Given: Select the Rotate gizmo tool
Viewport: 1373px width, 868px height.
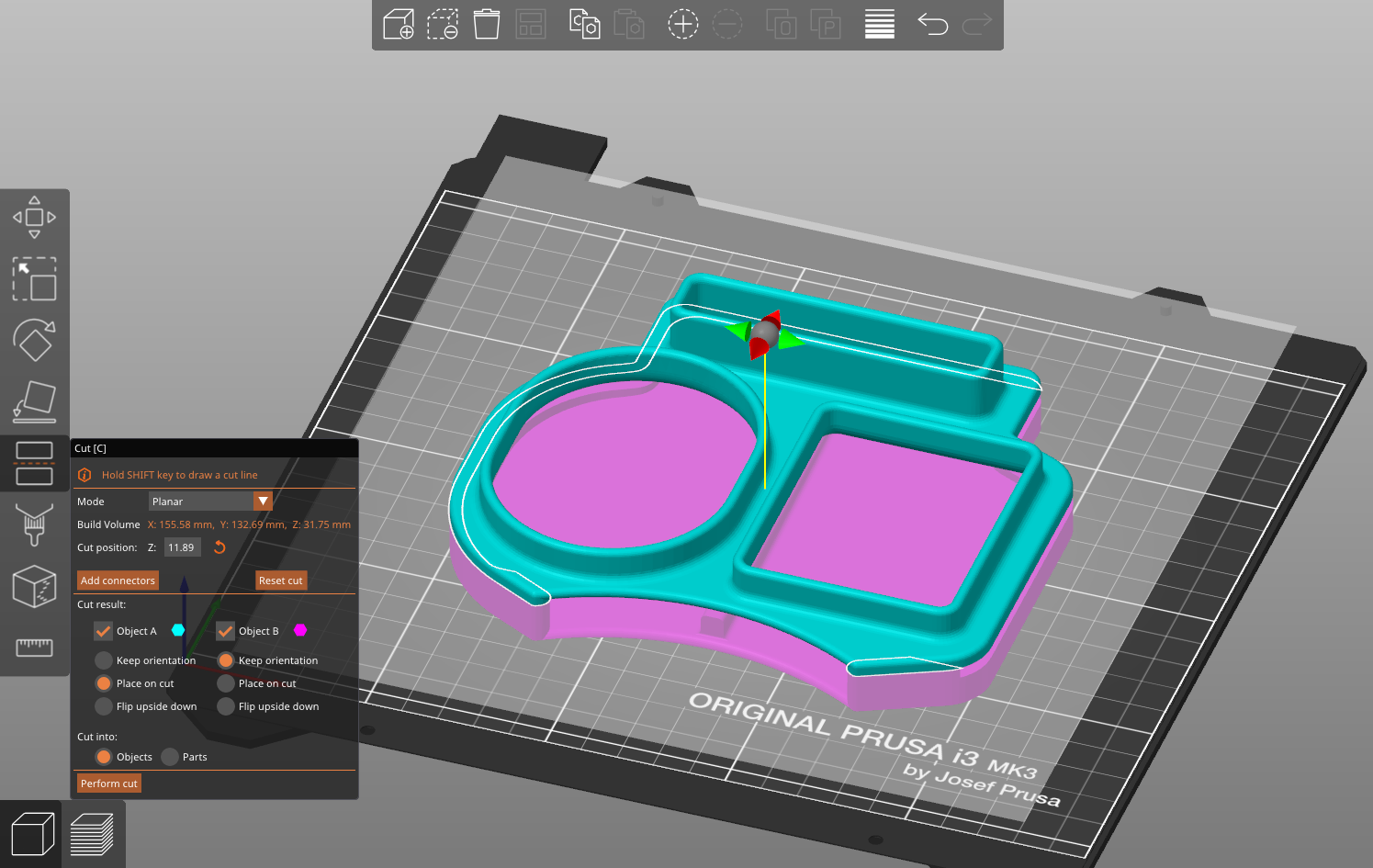Looking at the screenshot, I should click(x=34, y=341).
